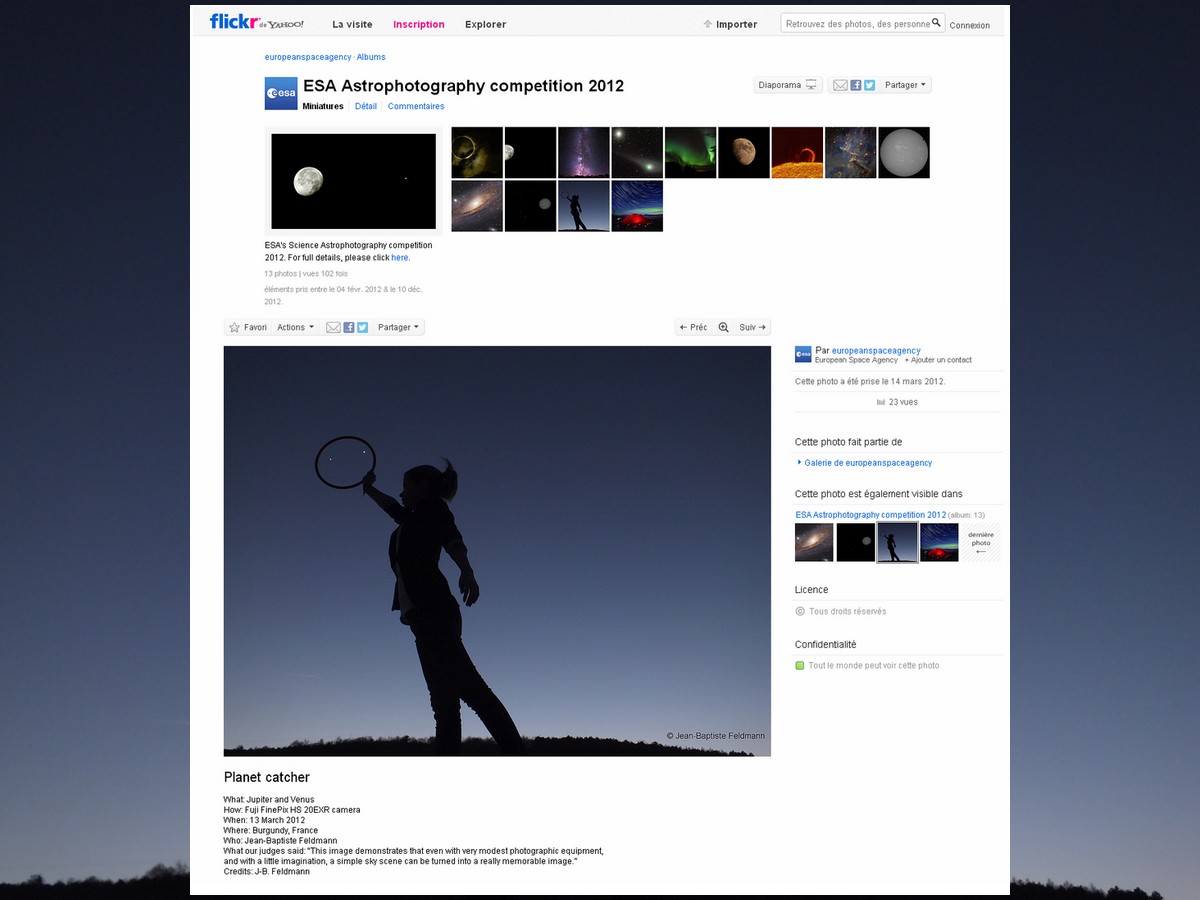Viewport: 1200px width, 900px height.
Task: Open europeanspaceagency author link
Action: click(876, 351)
